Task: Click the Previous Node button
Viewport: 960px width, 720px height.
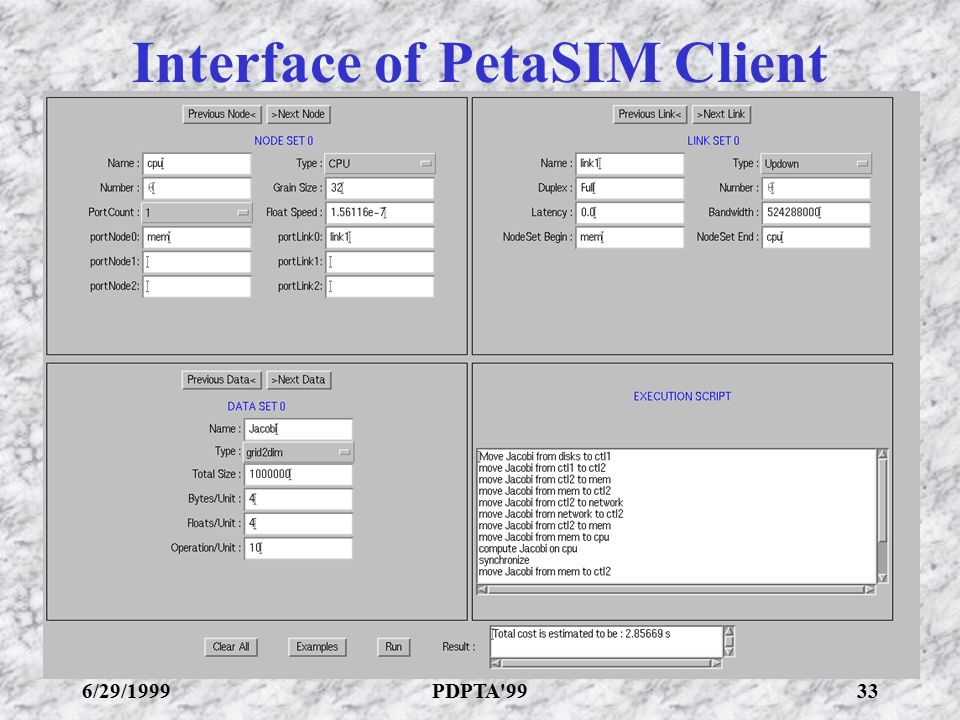Action: coord(222,114)
